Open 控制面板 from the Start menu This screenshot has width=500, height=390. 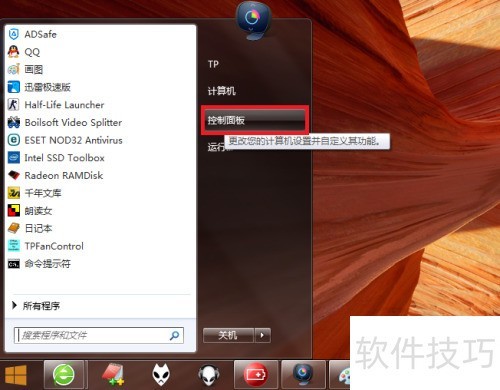pos(254,120)
